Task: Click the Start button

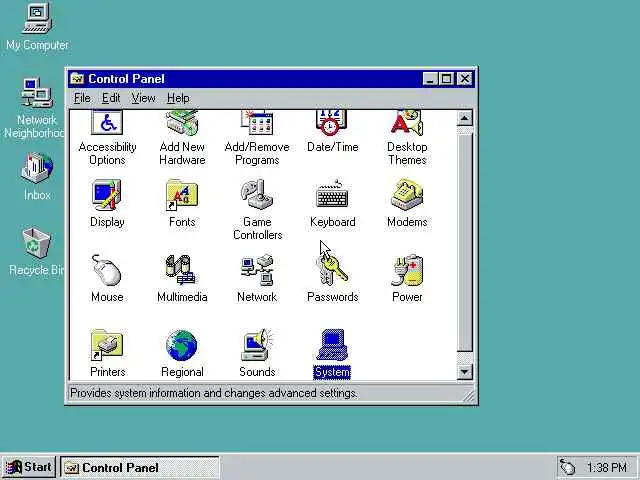Action: [29, 467]
